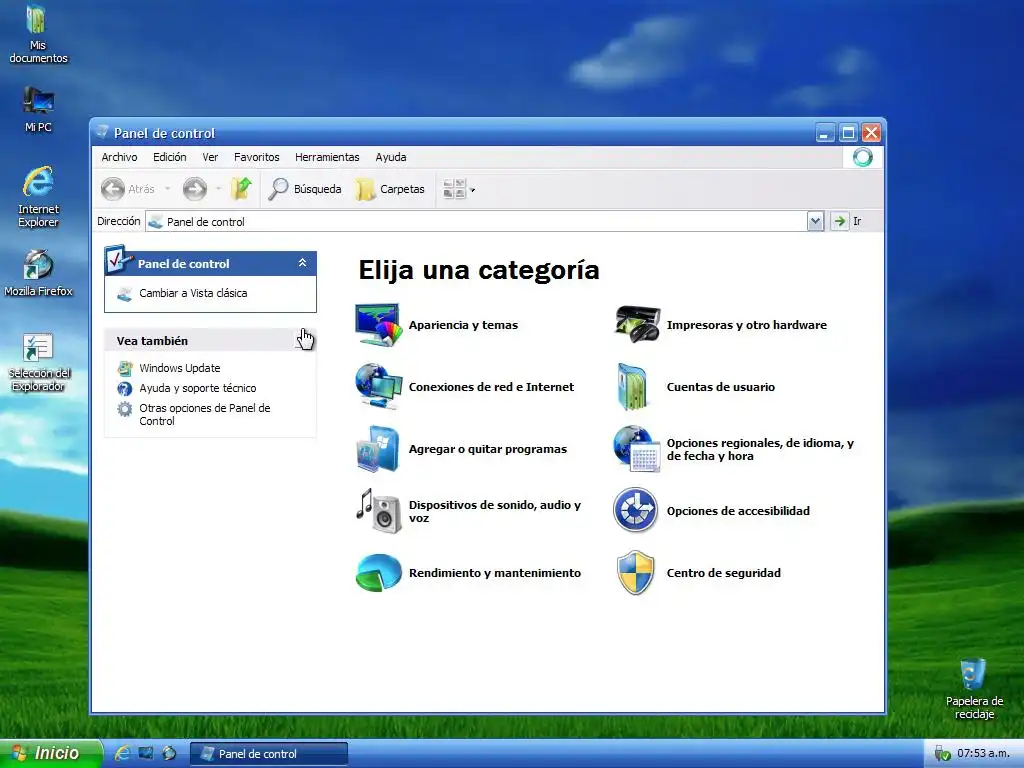The width and height of the screenshot is (1024, 768).
Task: Open the Views dropdown arrow in toolbar
Action: (x=473, y=190)
